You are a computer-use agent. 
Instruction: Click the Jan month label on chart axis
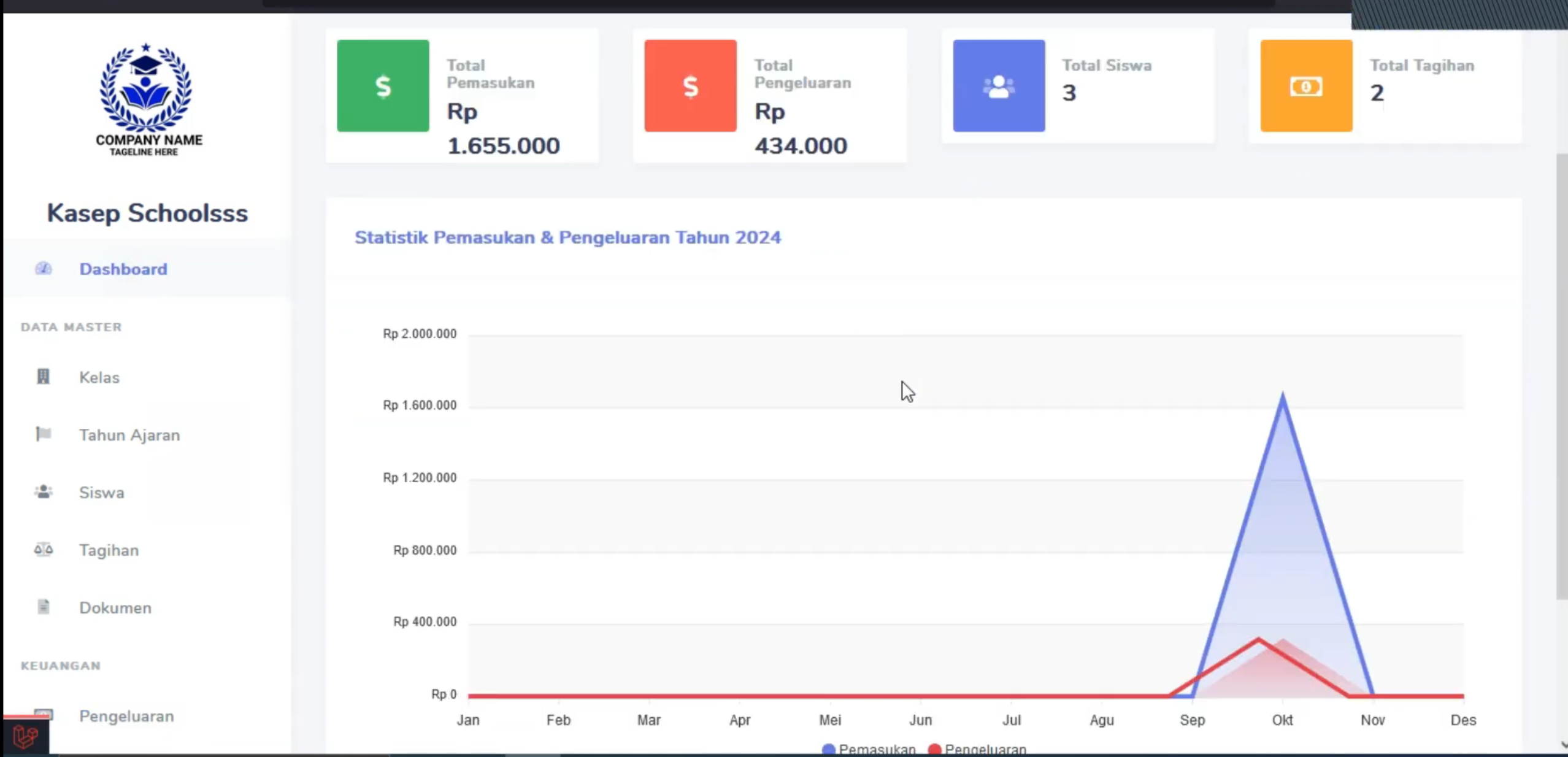(468, 720)
